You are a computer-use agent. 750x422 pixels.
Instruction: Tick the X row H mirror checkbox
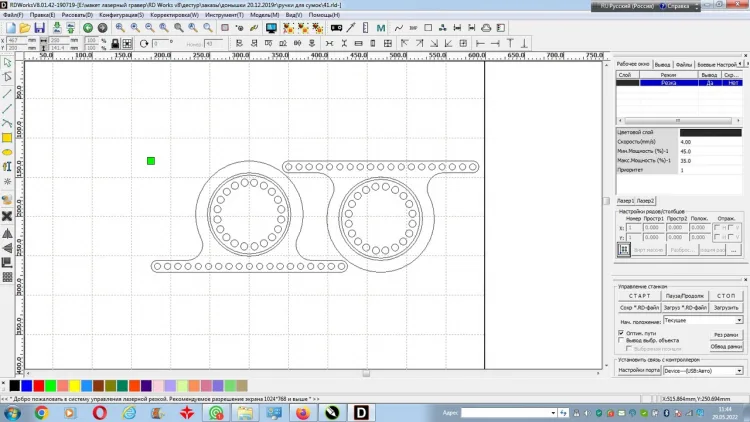coord(717,228)
